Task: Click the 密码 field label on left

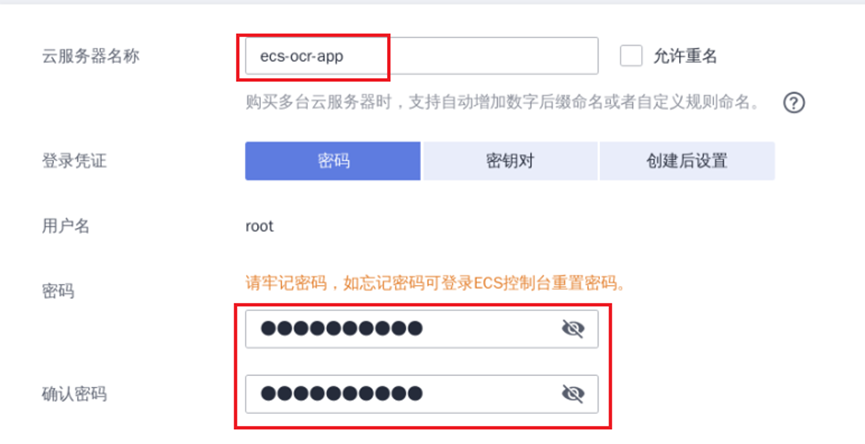Action: pyautogui.click(x=58, y=291)
